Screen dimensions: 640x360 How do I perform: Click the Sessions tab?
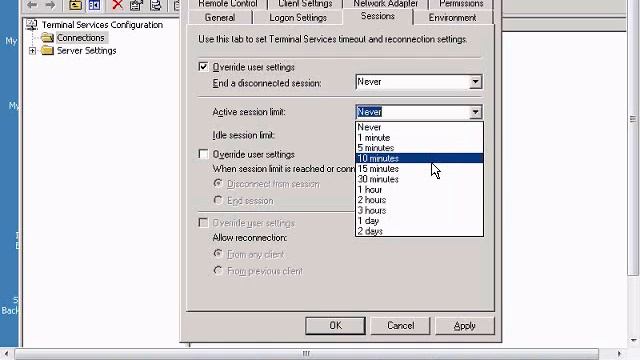click(x=378, y=16)
